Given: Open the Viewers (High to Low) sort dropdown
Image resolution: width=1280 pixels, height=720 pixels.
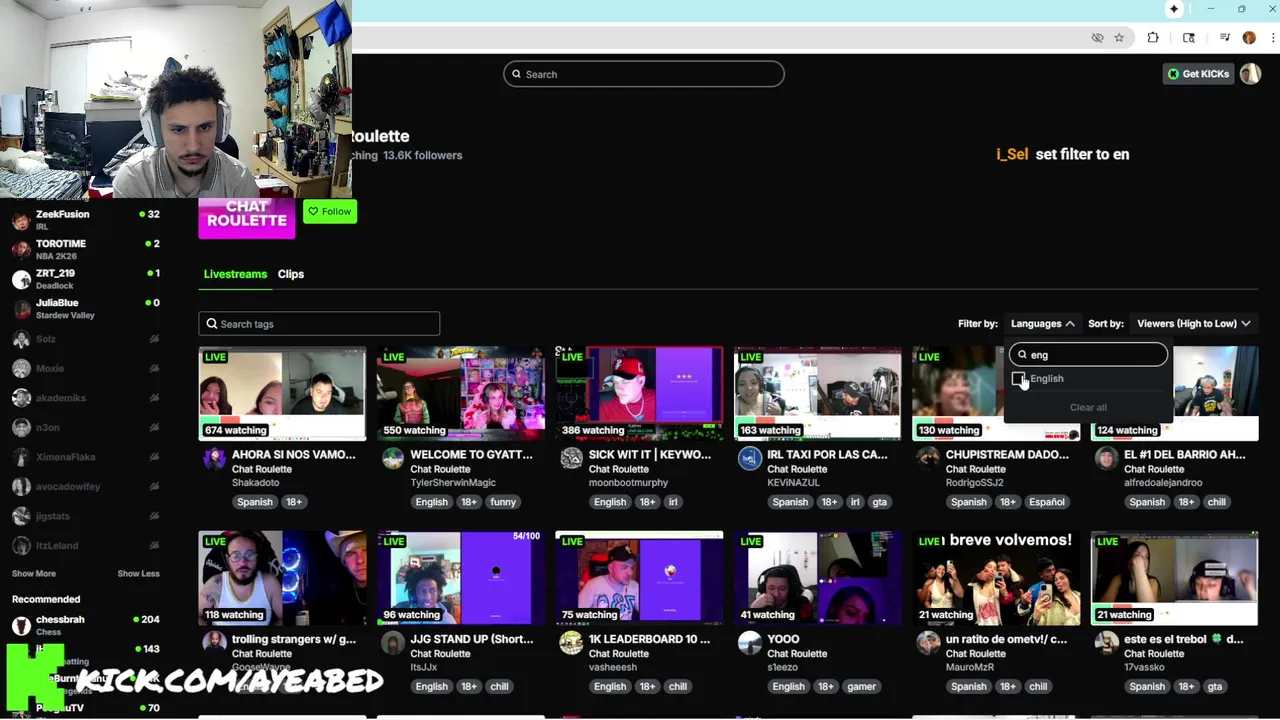Looking at the screenshot, I should [1193, 324].
